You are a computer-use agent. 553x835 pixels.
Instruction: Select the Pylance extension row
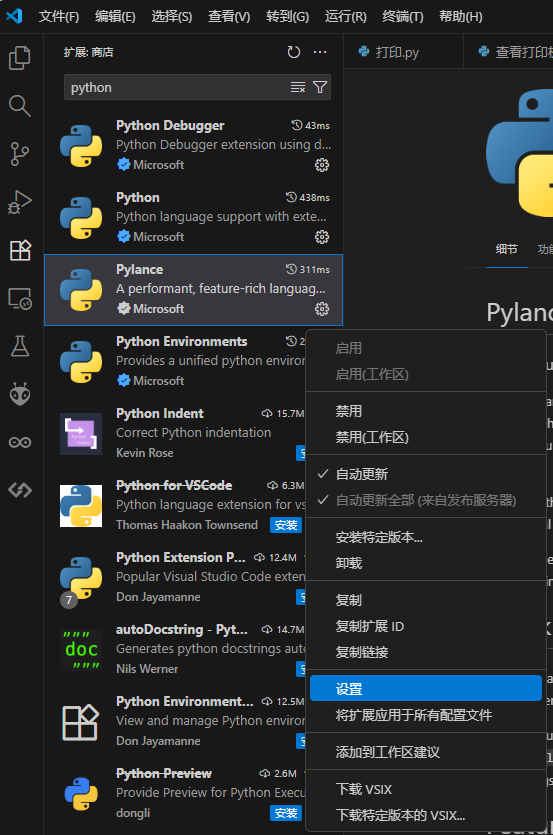tap(193, 290)
